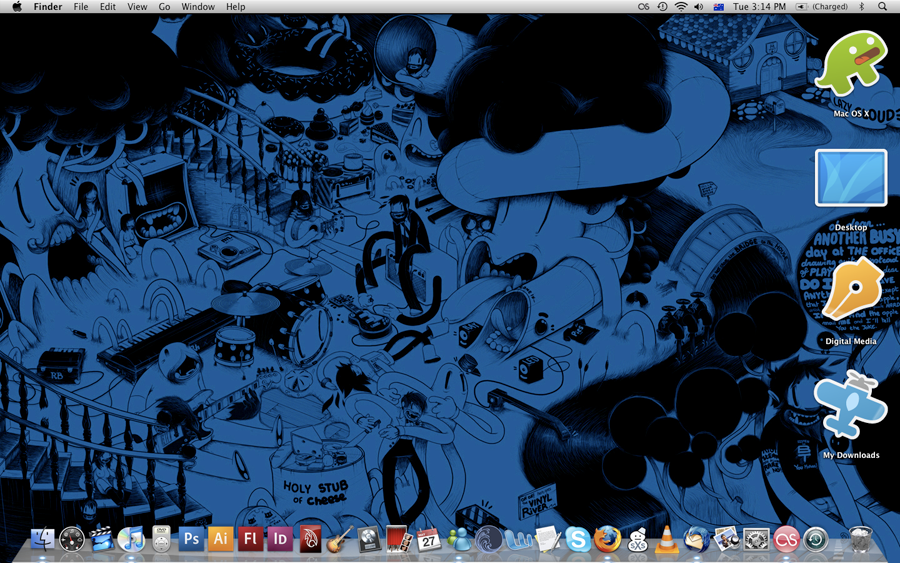Screen dimensions: 900x563
Task: Open the wave-circle app icon in Dock
Action: click(488, 539)
